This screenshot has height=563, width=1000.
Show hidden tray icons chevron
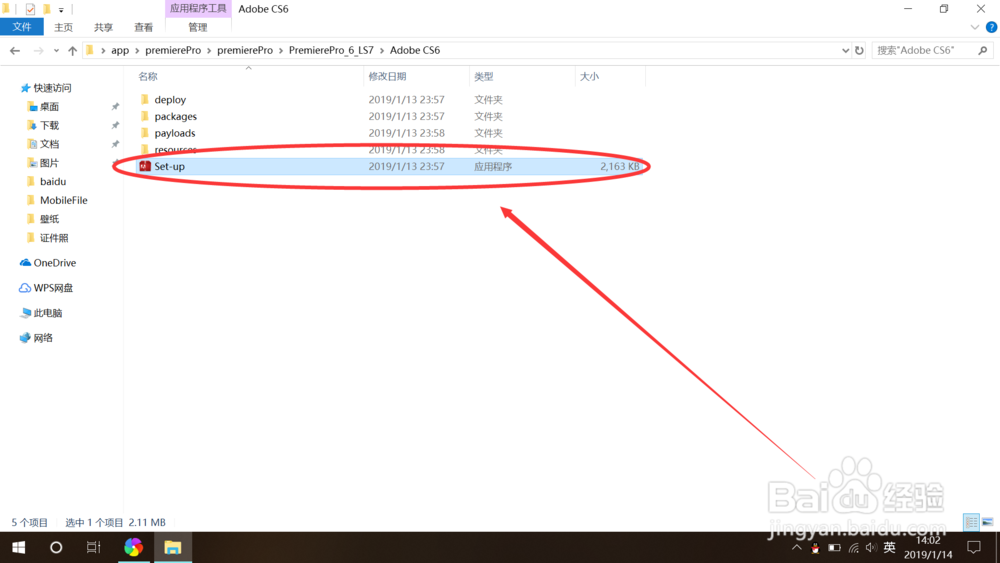coord(796,547)
